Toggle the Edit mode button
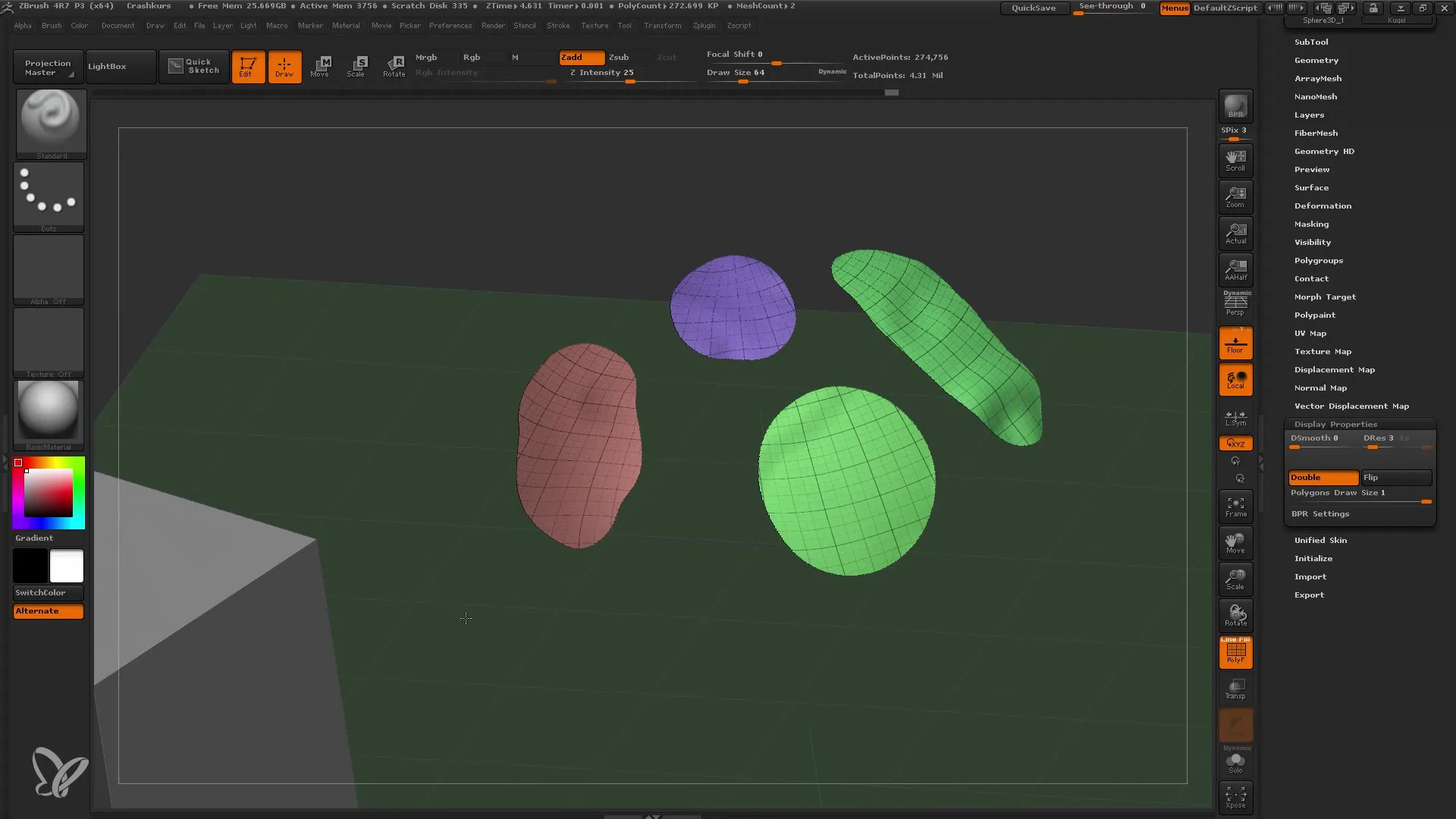 (x=247, y=66)
